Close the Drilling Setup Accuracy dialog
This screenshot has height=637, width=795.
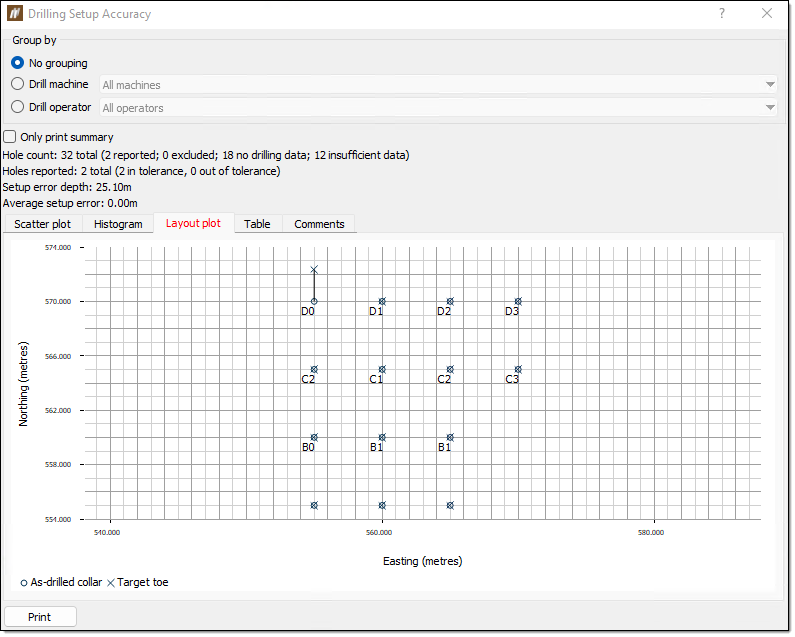click(x=767, y=13)
